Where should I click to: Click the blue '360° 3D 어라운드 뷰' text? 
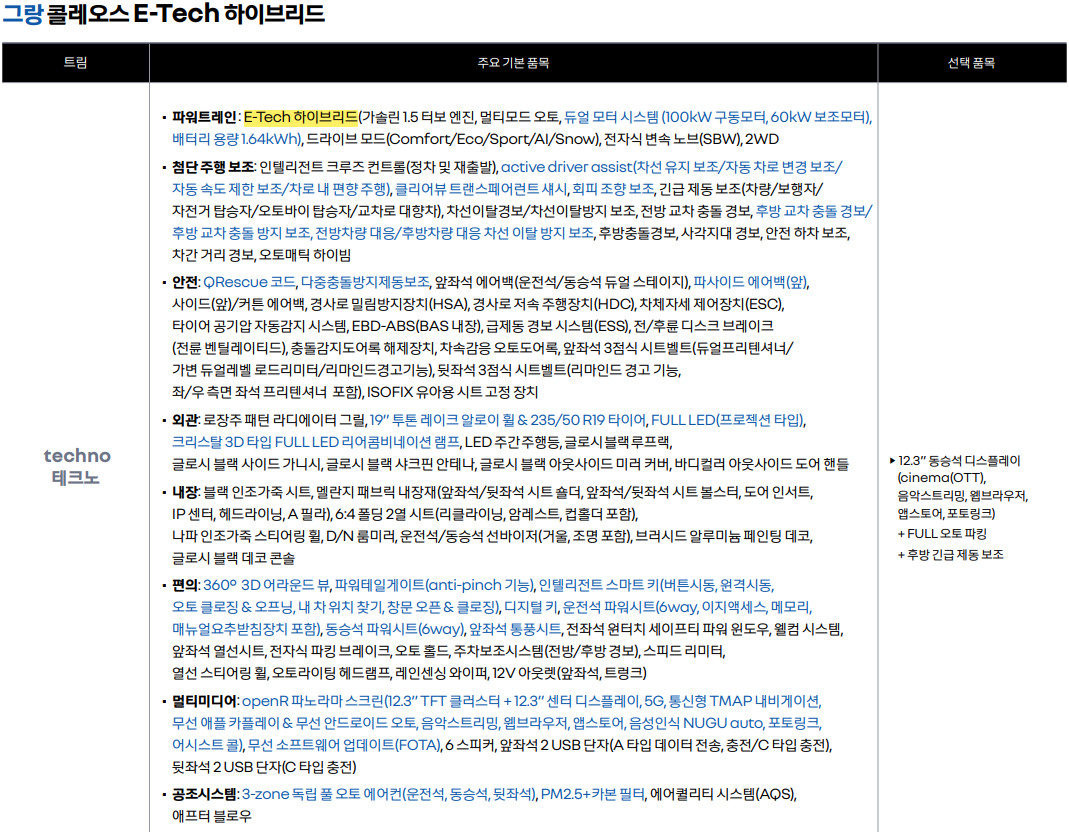point(266,585)
